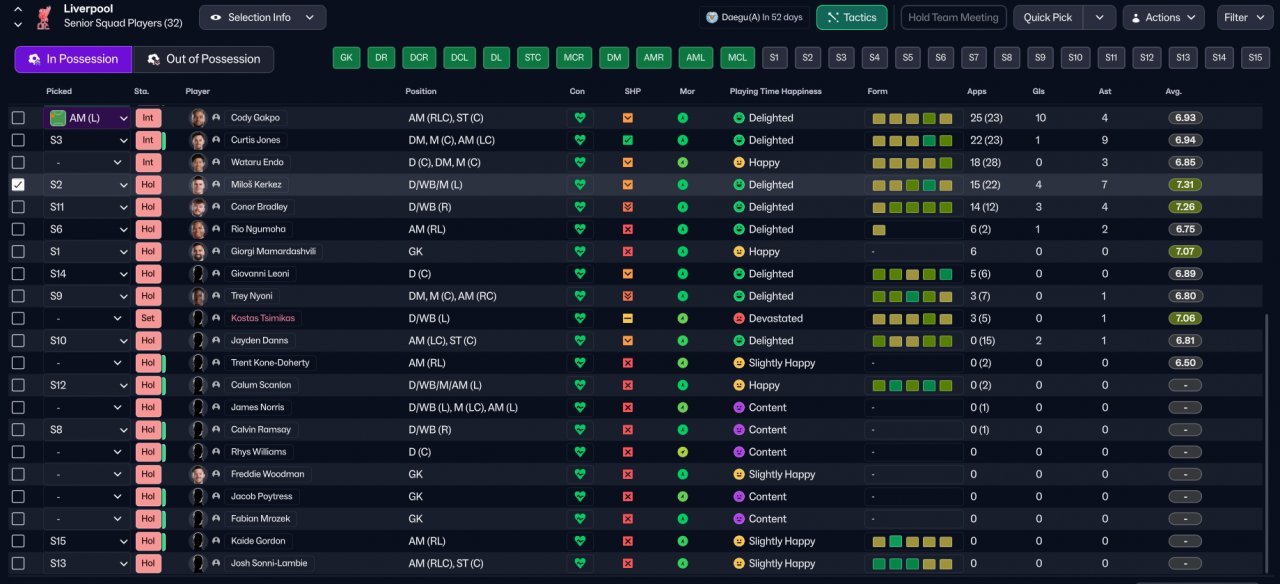Switch to the Out of Possession tab
The height and width of the screenshot is (584, 1280).
(x=204, y=59)
